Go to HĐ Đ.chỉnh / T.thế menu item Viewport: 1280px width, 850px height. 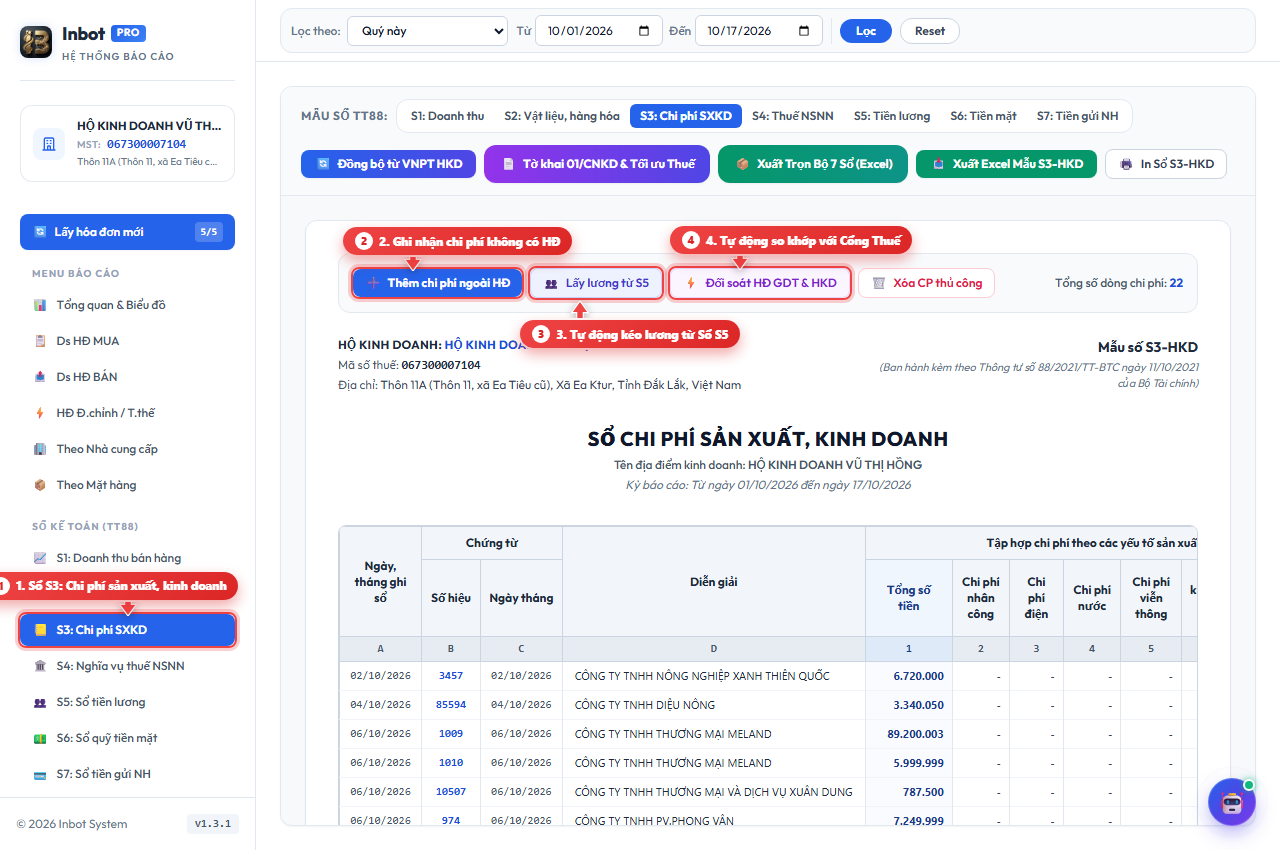[127, 413]
